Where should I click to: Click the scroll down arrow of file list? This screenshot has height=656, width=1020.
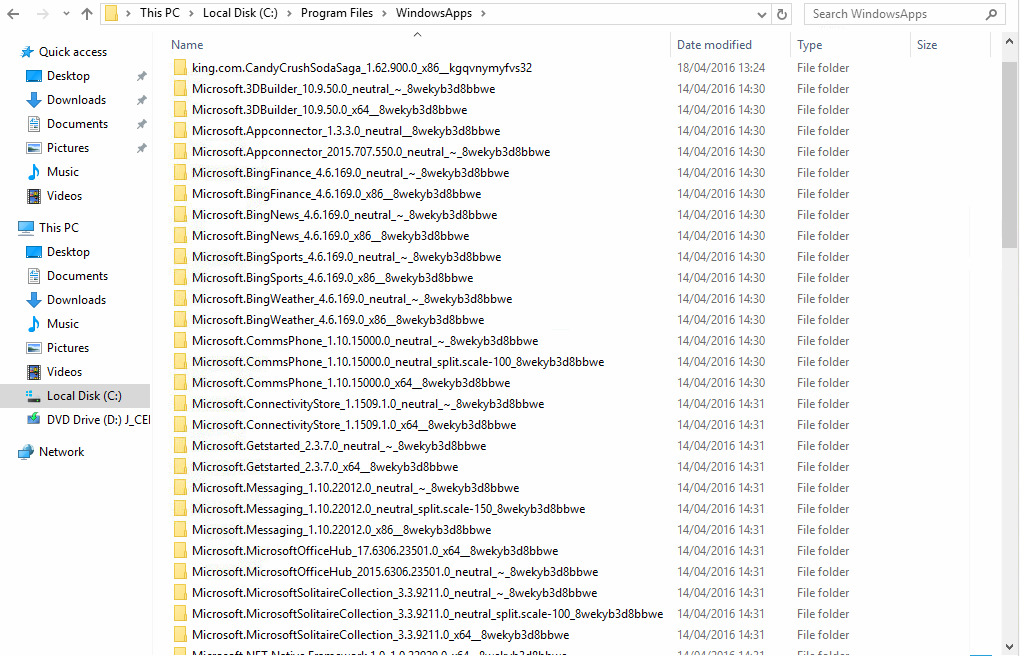tap(1009, 648)
